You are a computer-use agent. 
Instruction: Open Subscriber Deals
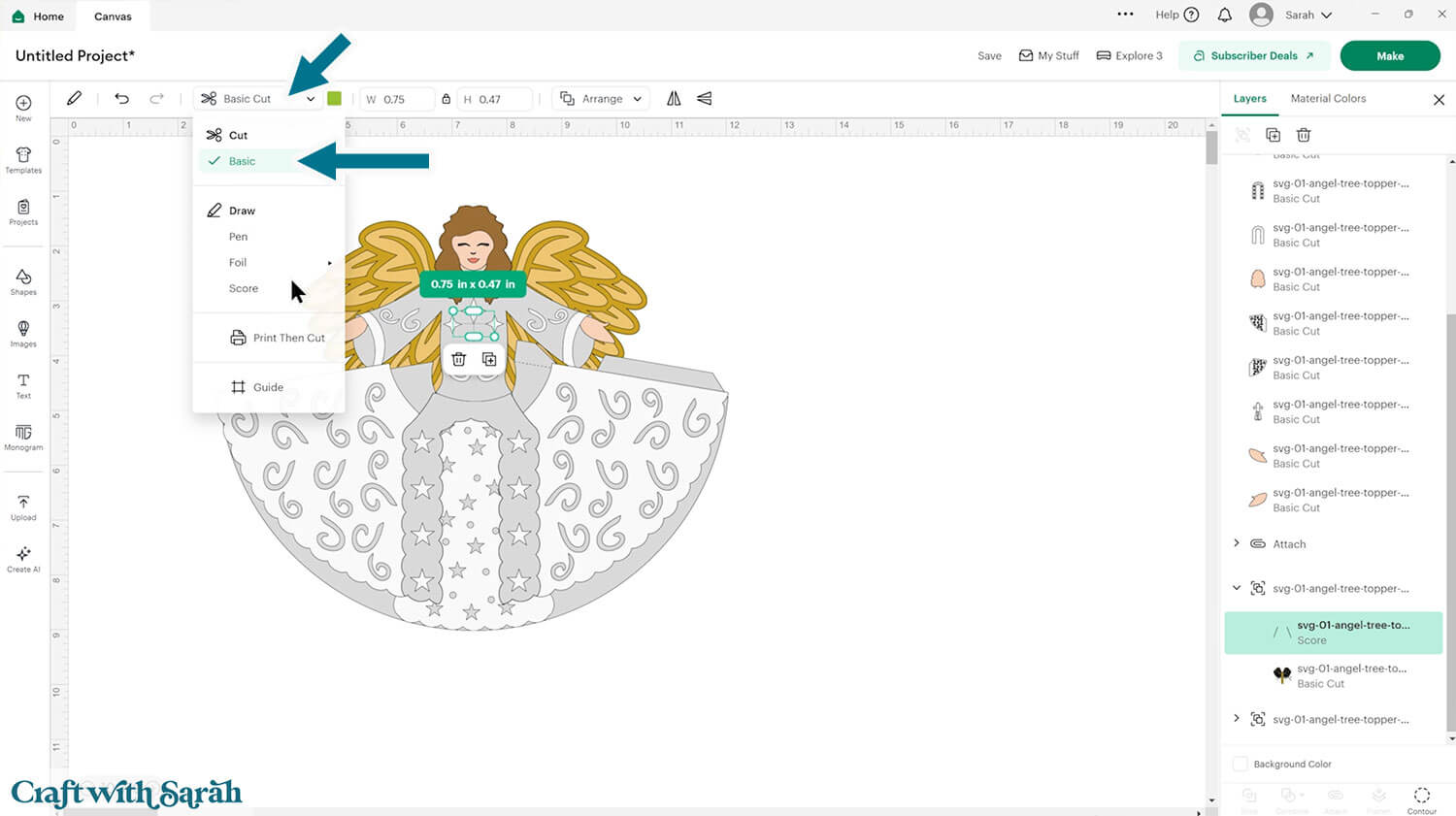click(x=1254, y=55)
